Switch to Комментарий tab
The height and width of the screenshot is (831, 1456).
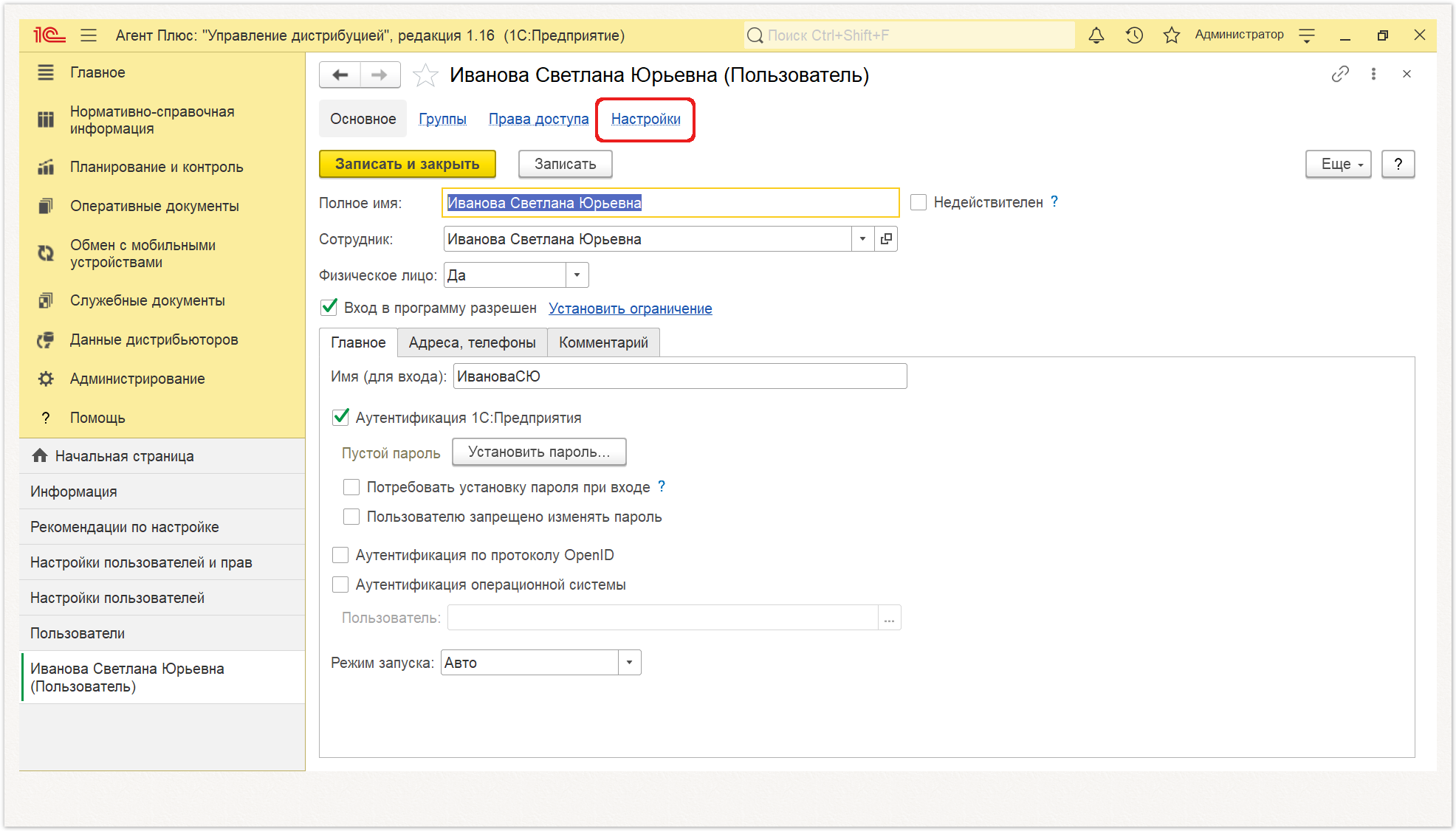603,342
